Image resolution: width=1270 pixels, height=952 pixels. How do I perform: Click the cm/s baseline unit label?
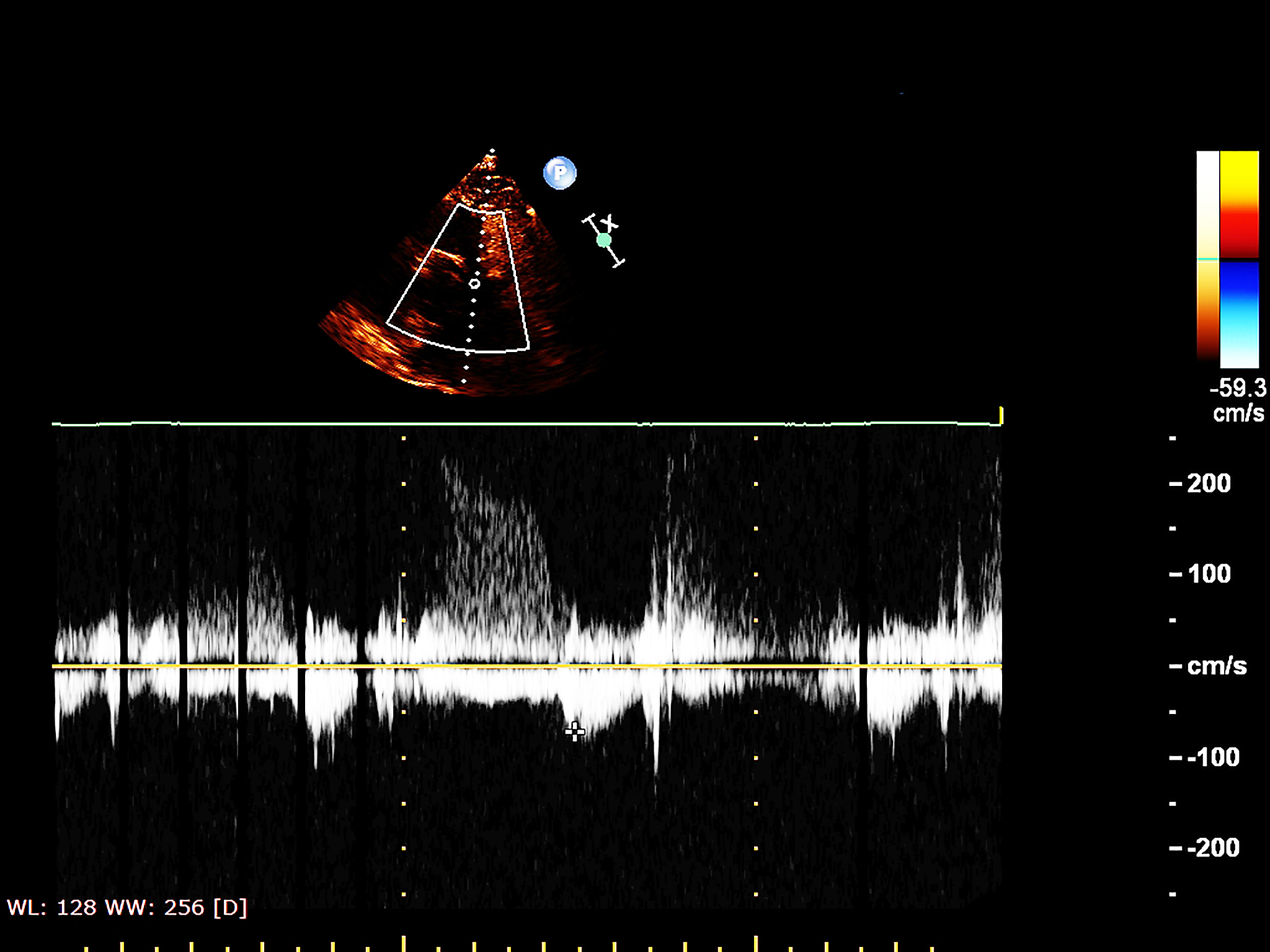pyautogui.click(x=1216, y=666)
